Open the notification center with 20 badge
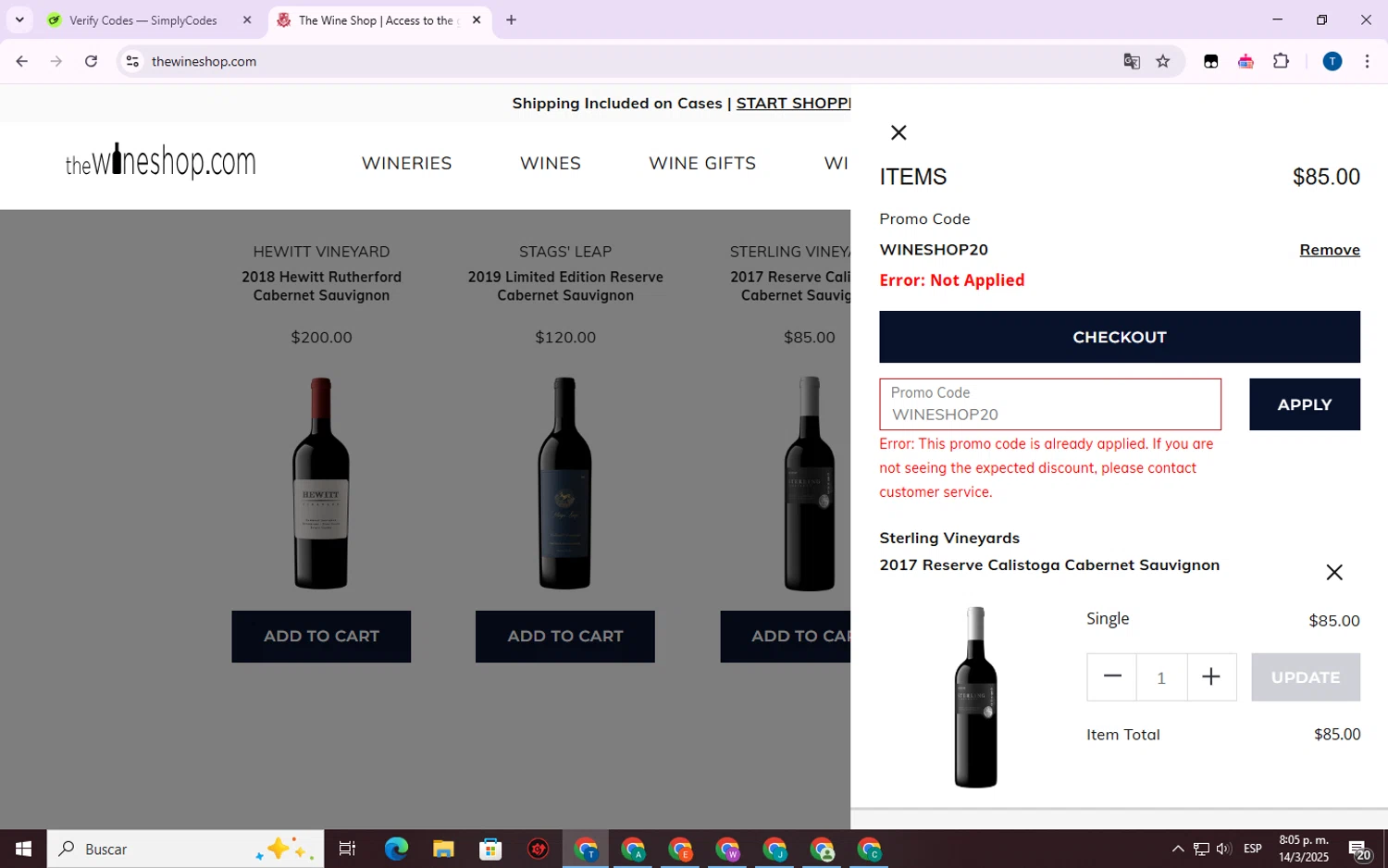Viewport: 1388px width, 868px height. pyautogui.click(x=1359, y=849)
